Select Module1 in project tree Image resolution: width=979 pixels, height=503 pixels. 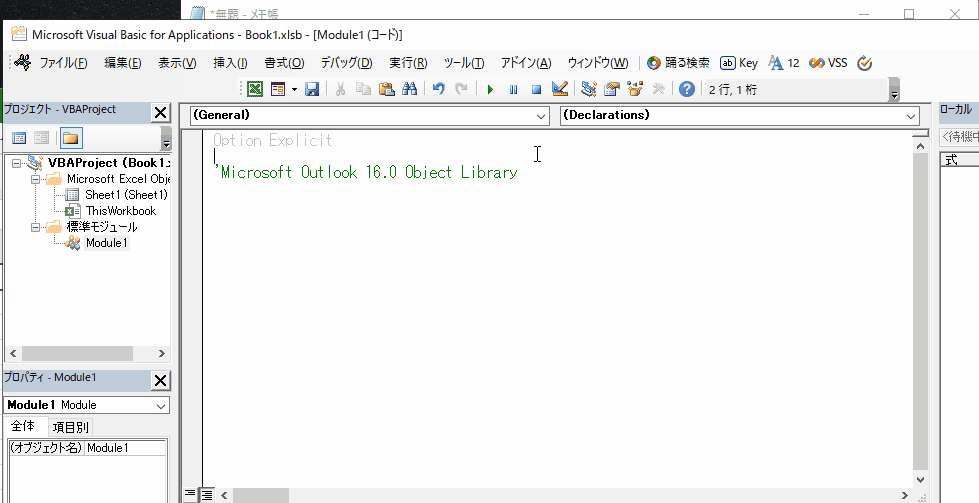[x=107, y=243]
